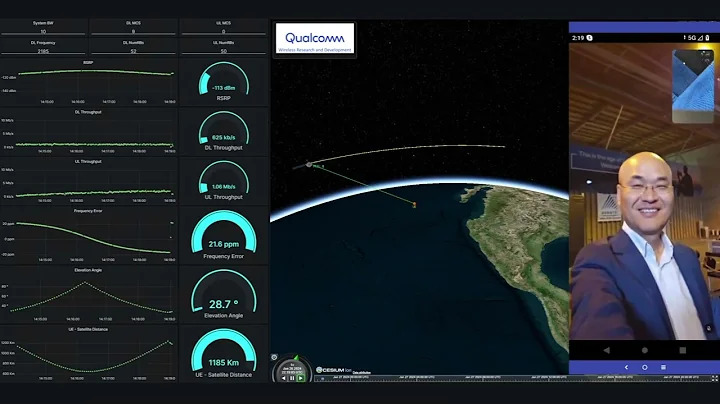Click the DL Throughput chart title
Screen dimensions: 720x404
click(88, 112)
